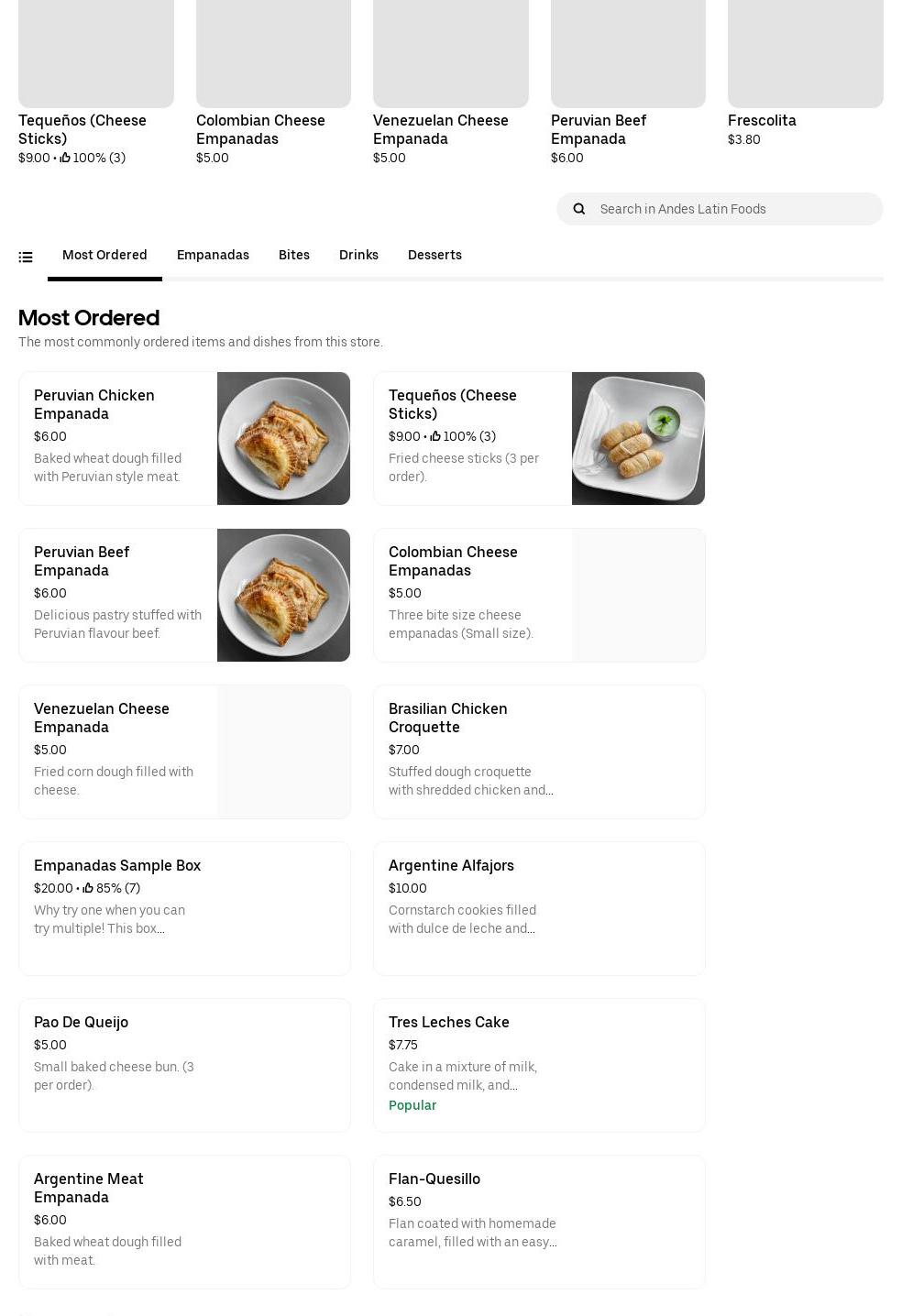Viewport: 902px width, 1316px height.
Task: Choose the Pao De Queijo item
Action: 184,1065
